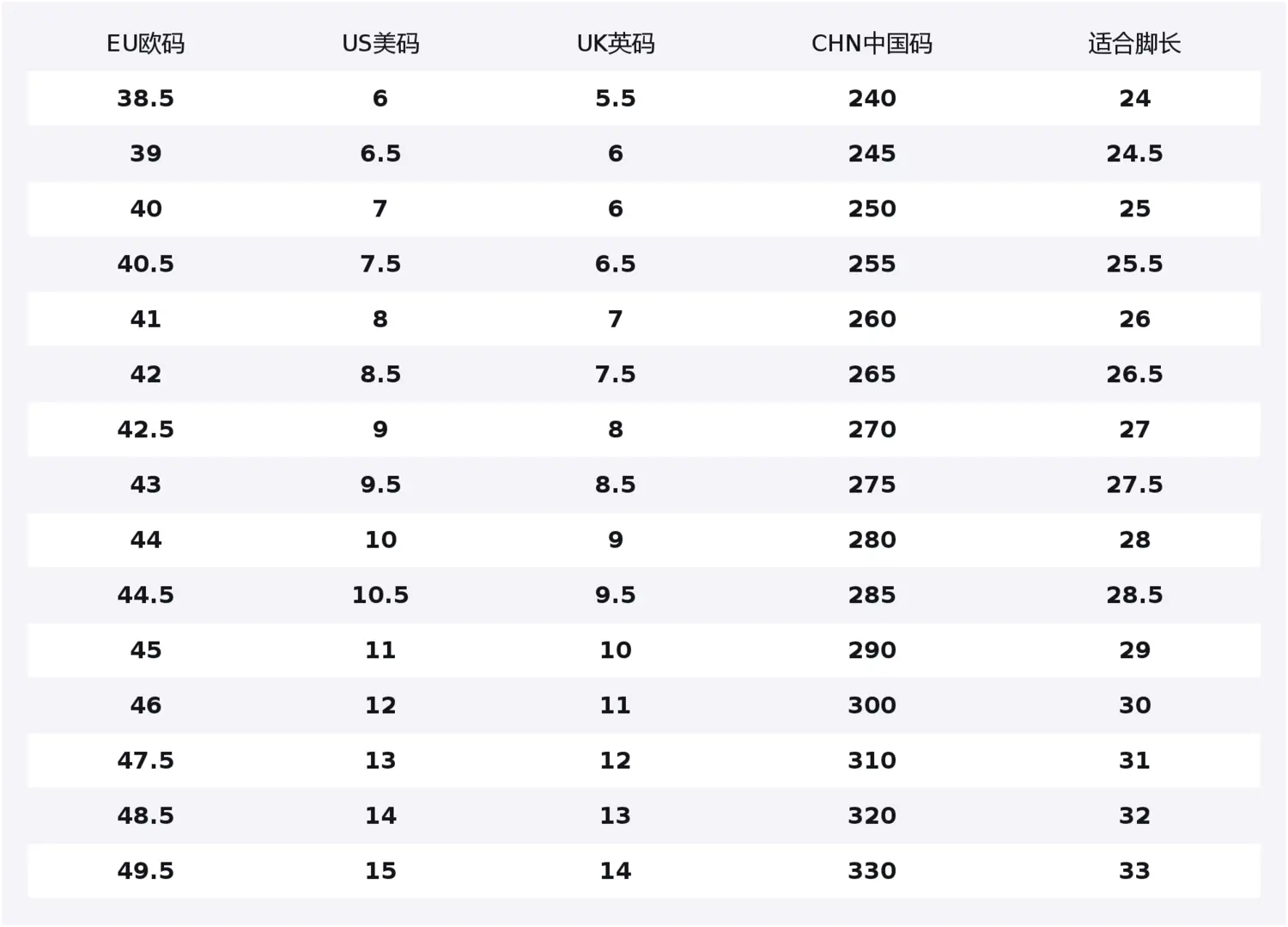Select EU size 42.5 cell
Screen dimensions: 1288x927
point(145,430)
